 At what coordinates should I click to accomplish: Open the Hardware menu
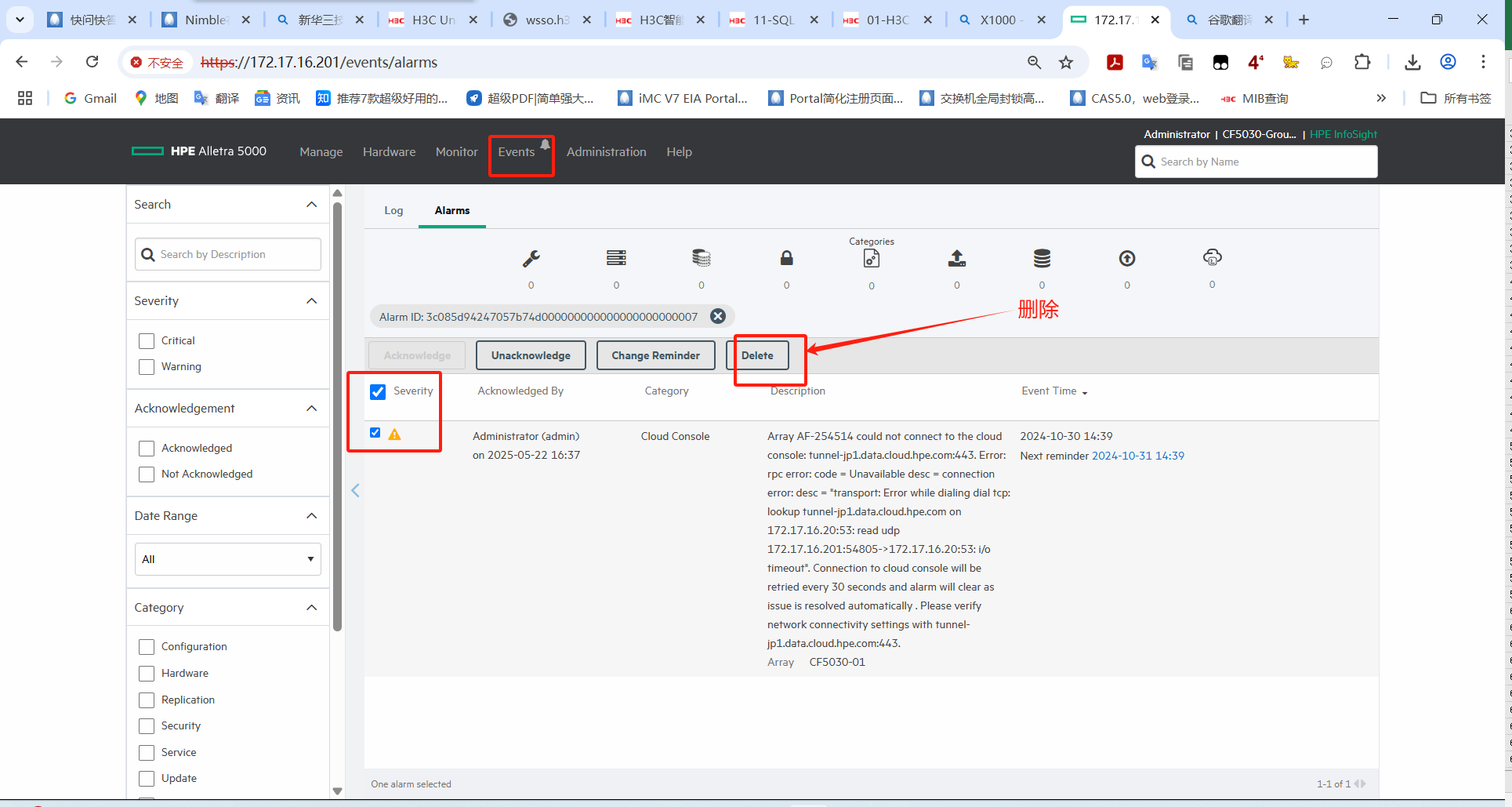click(390, 152)
